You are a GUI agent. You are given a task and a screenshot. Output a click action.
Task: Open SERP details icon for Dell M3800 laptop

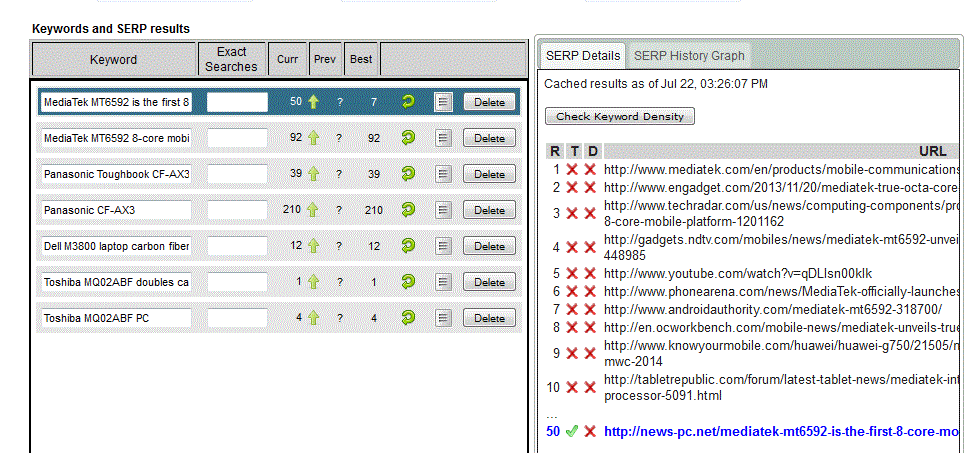443,246
